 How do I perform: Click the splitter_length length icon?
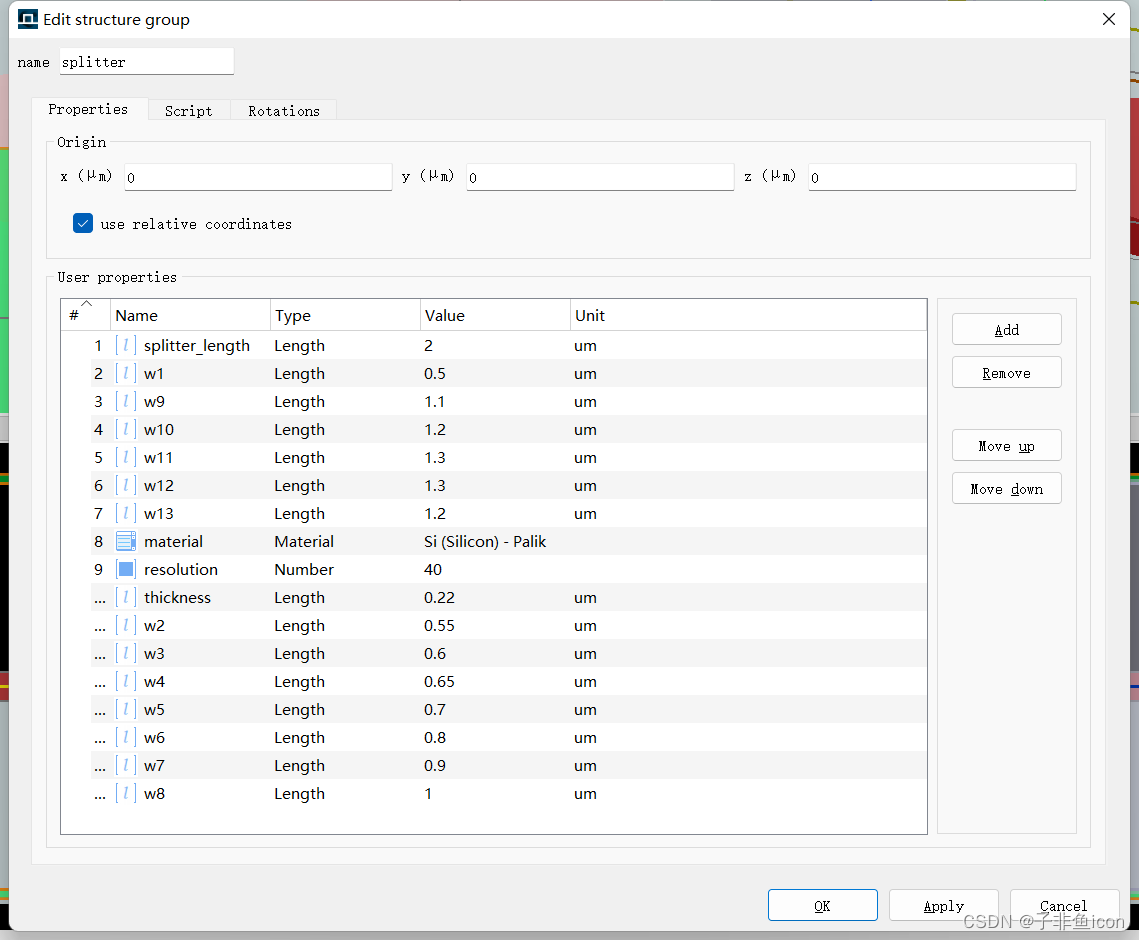pyautogui.click(x=126, y=346)
